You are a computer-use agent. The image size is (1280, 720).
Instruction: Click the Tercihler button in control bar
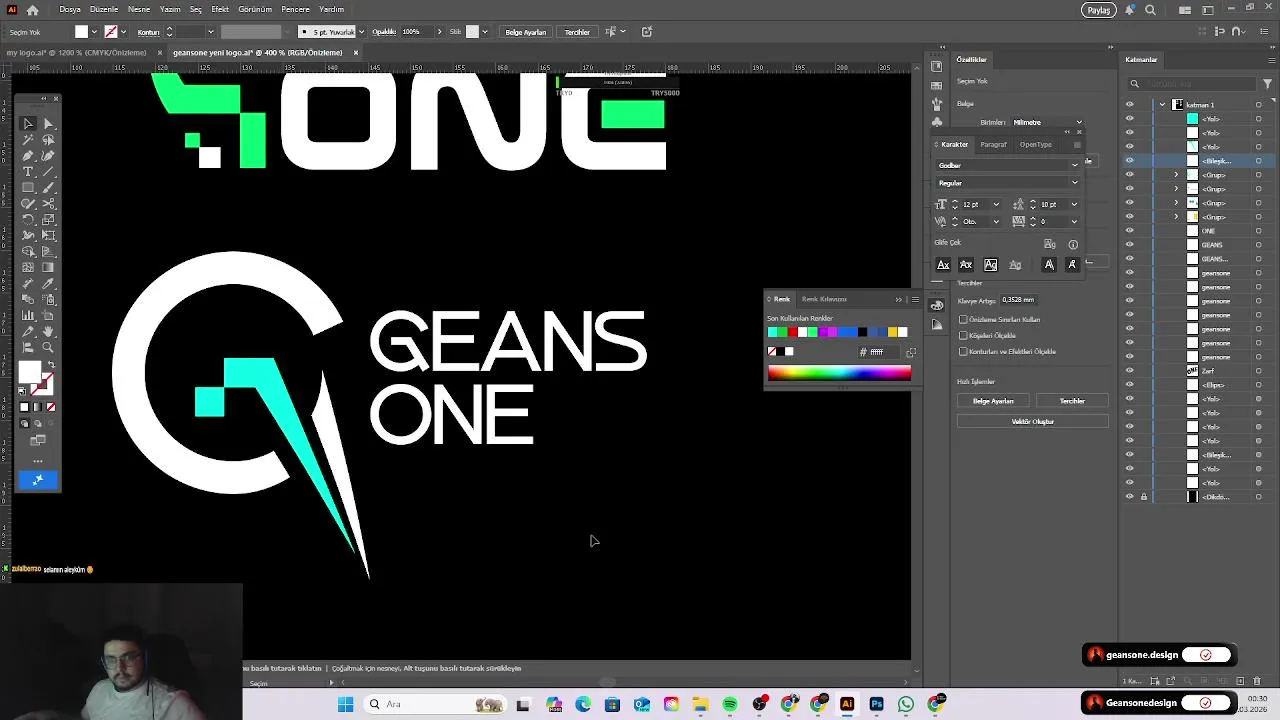[577, 32]
